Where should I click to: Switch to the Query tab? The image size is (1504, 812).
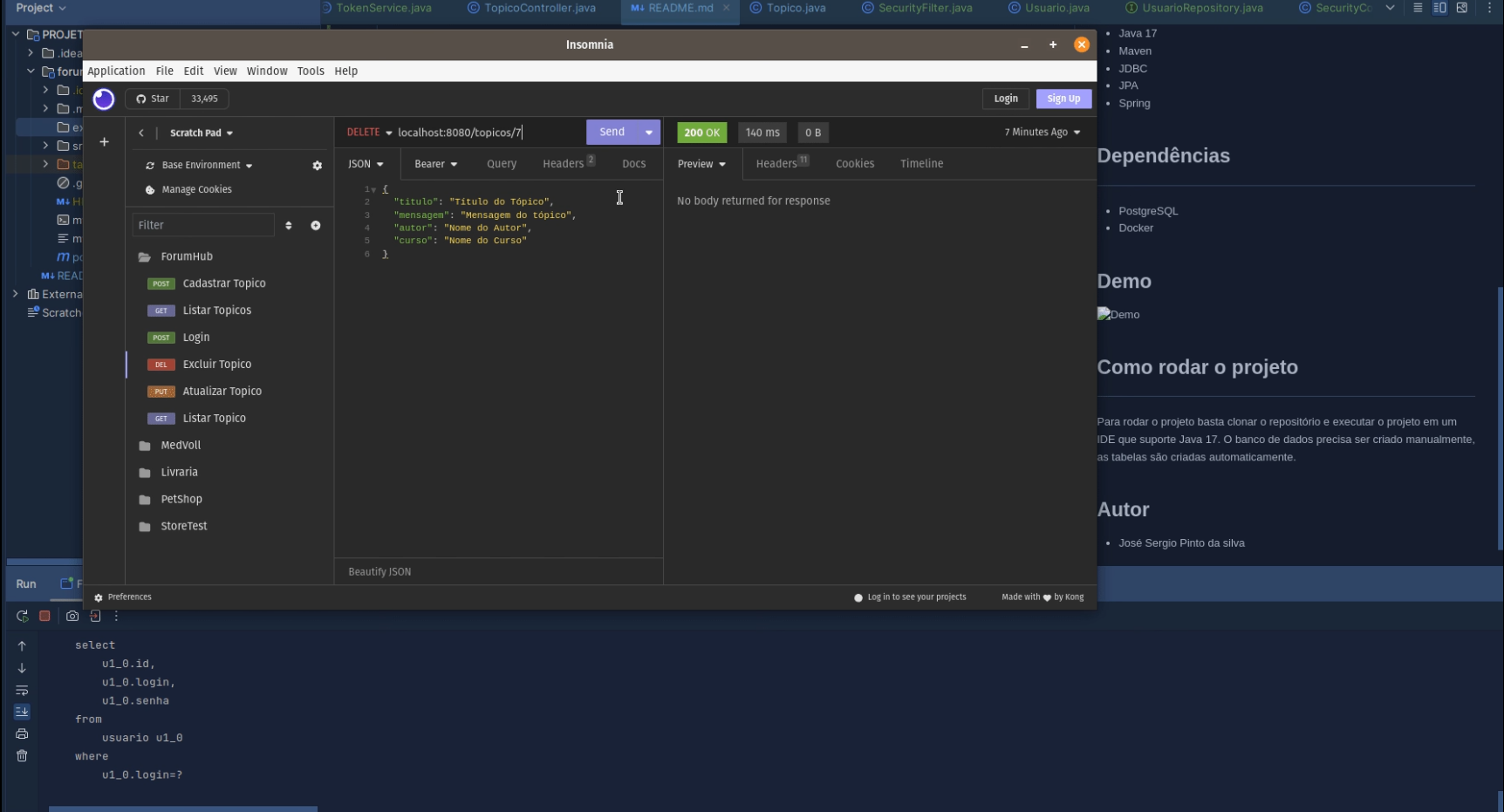(x=502, y=164)
